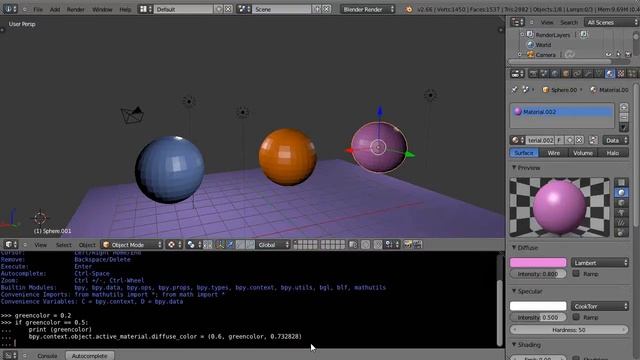The height and width of the screenshot is (360, 640).
Task: Open the World properties tab icon
Action: tap(555, 73)
